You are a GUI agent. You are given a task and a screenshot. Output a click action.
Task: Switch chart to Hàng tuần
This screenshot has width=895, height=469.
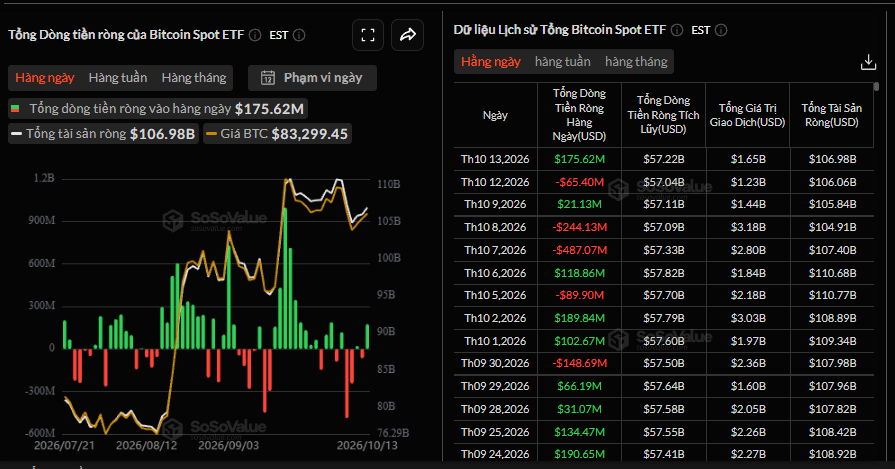tap(118, 78)
